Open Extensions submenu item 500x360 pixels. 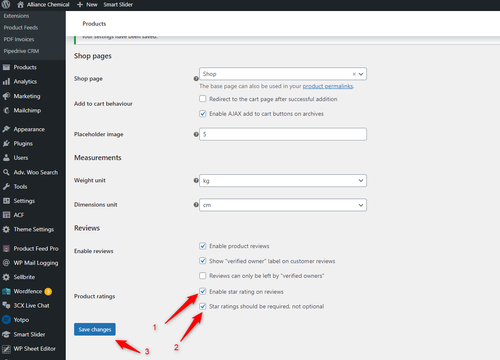16,16
